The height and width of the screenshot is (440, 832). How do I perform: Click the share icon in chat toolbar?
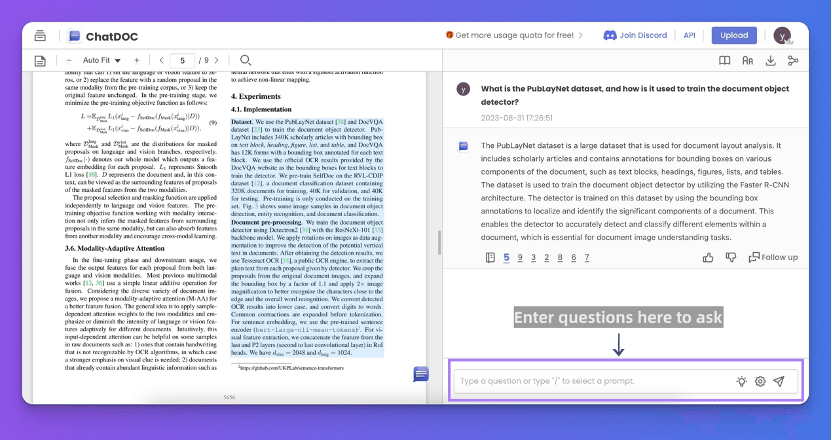click(x=793, y=61)
